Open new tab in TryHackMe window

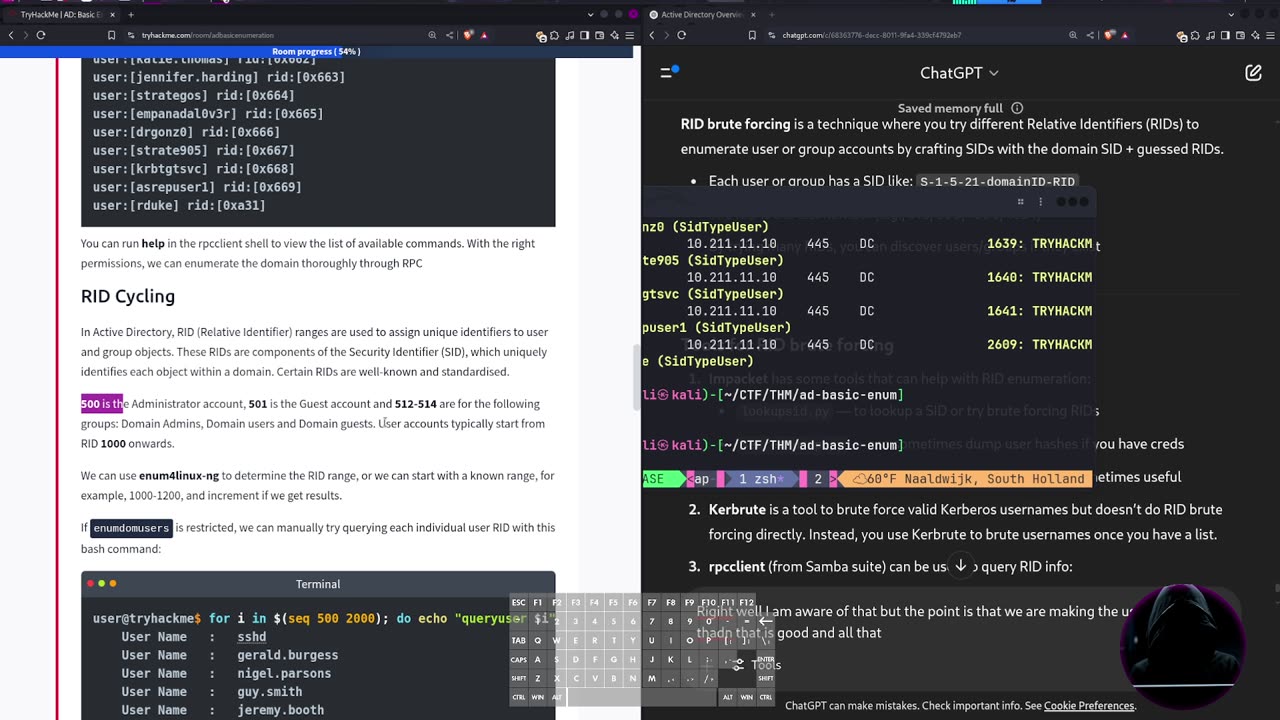pyautogui.click(x=131, y=14)
